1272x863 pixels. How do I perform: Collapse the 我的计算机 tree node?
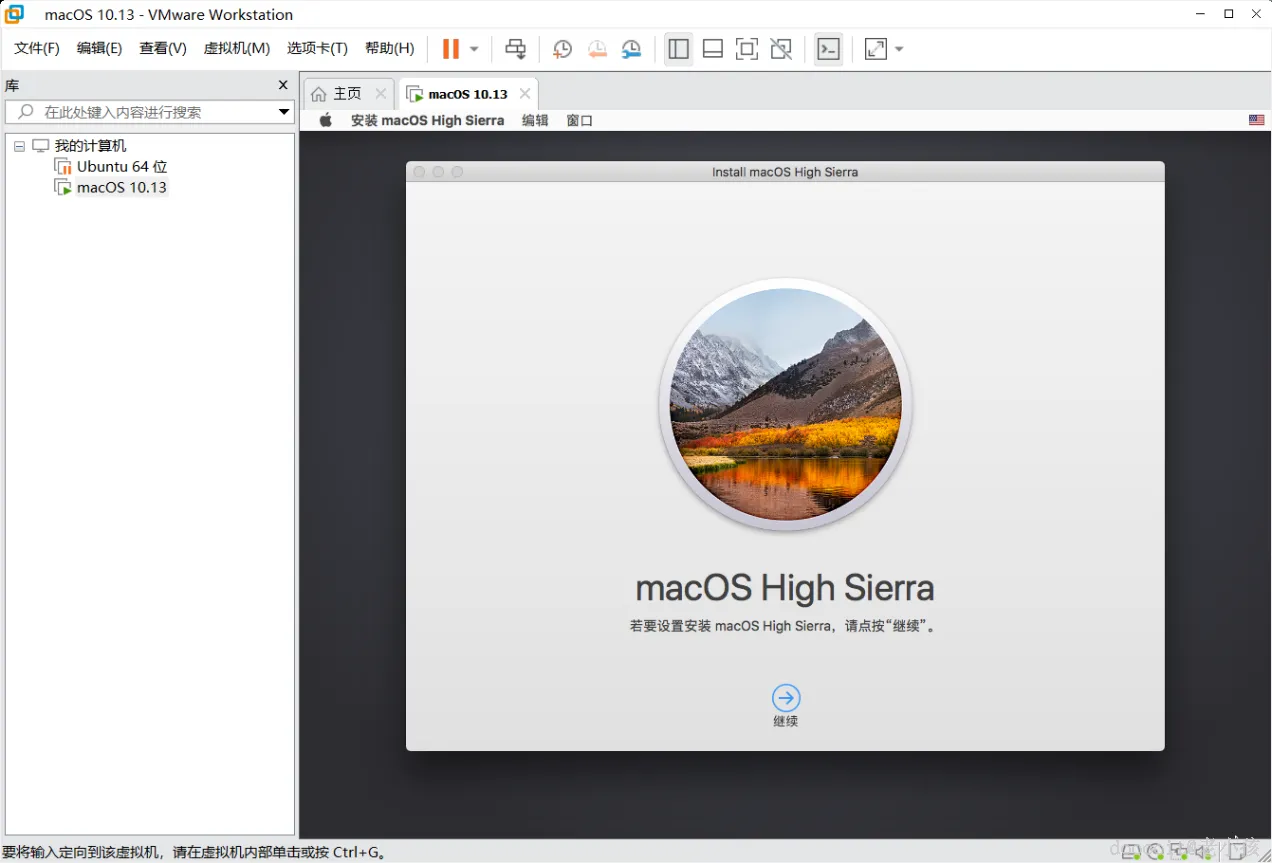click(x=19, y=146)
